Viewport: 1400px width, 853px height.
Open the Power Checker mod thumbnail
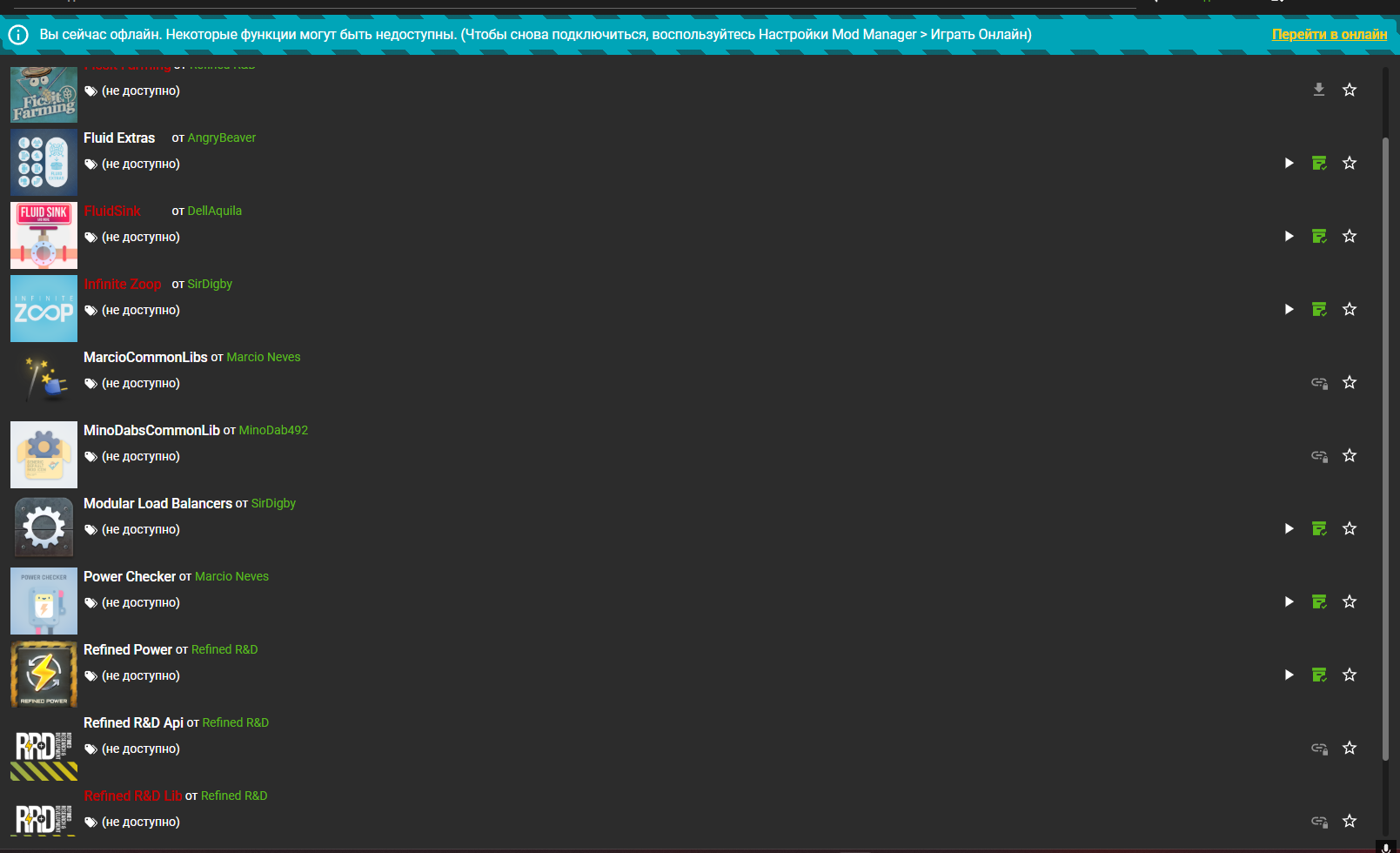coord(44,601)
